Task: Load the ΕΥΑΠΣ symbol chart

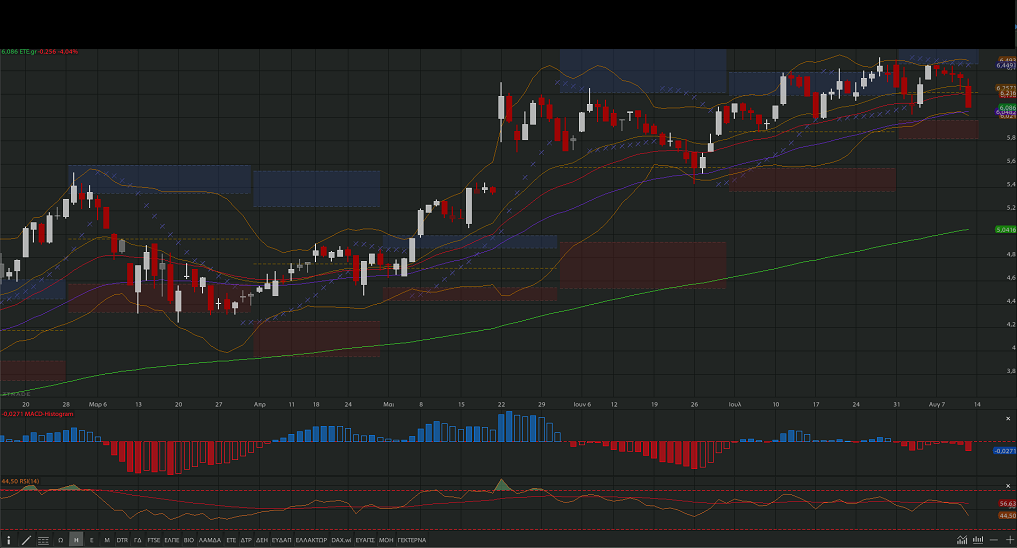Action: pyautogui.click(x=365, y=540)
